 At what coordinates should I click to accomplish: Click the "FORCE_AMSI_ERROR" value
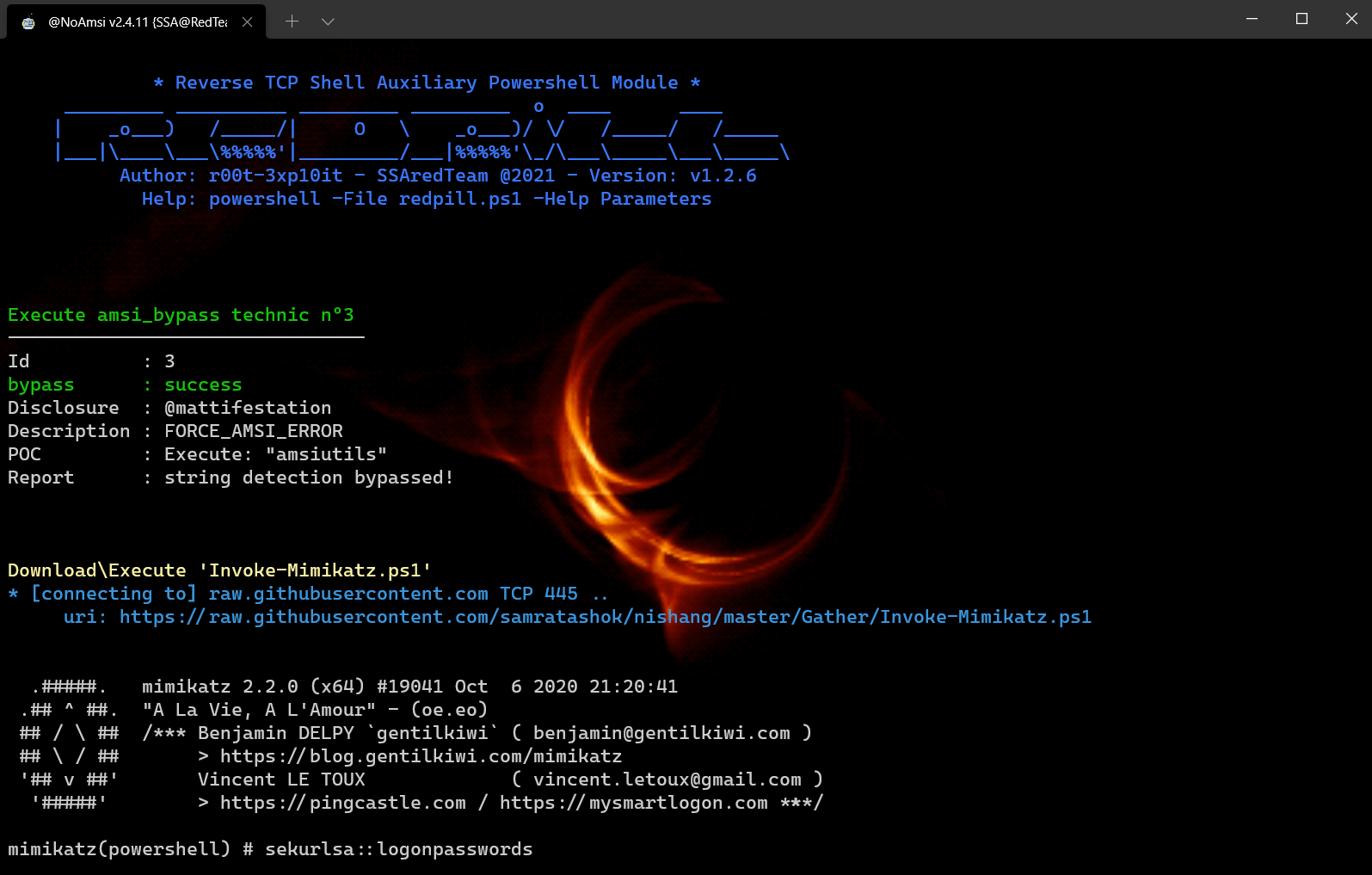(254, 431)
